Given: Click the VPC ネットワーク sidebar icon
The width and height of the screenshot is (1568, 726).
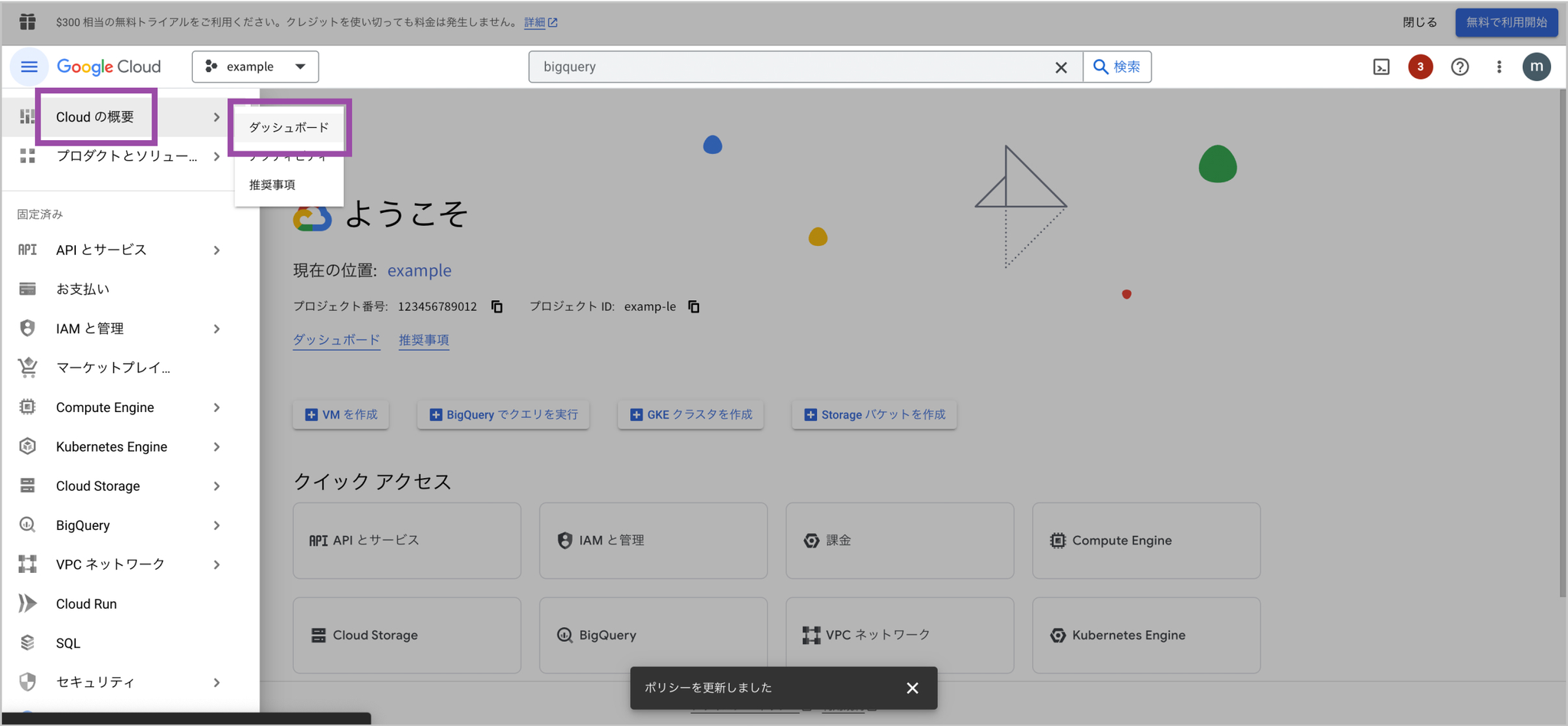Looking at the screenshot, I should tap(28, 564).
